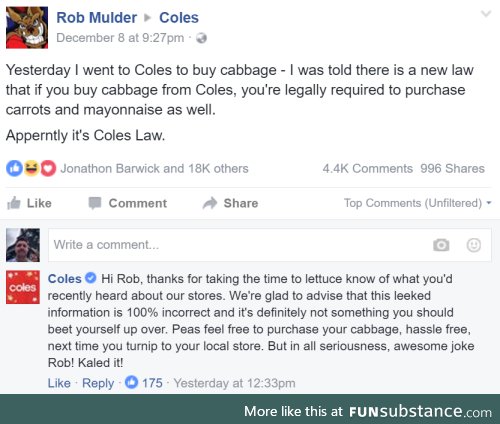
Task: Like the post with the Like button
Action: (29, 203)
